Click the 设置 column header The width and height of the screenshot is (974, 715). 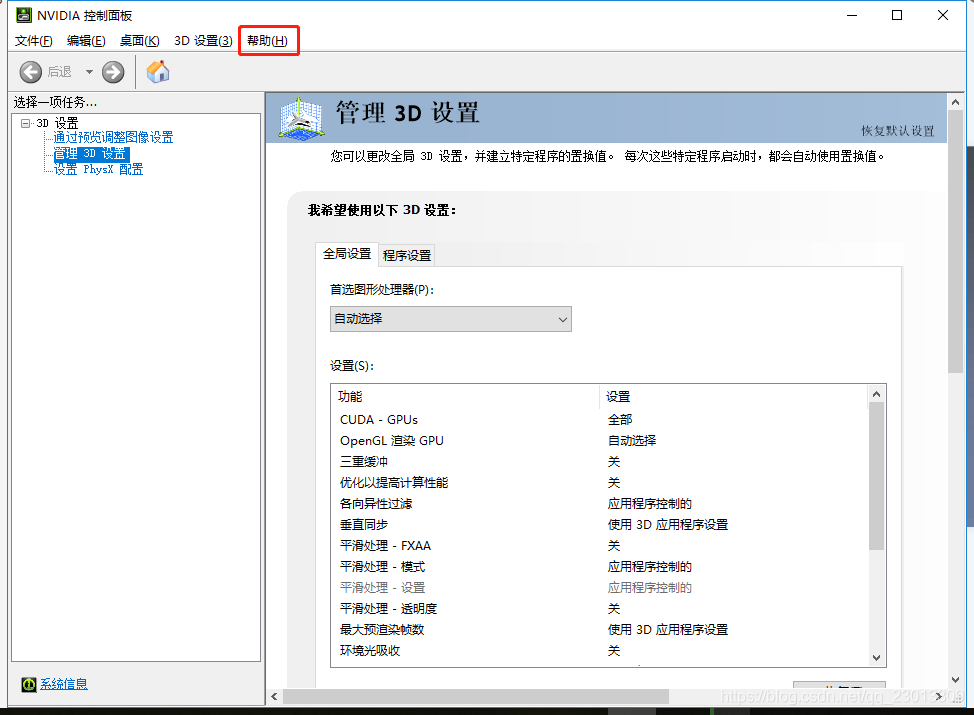point(734,396)
